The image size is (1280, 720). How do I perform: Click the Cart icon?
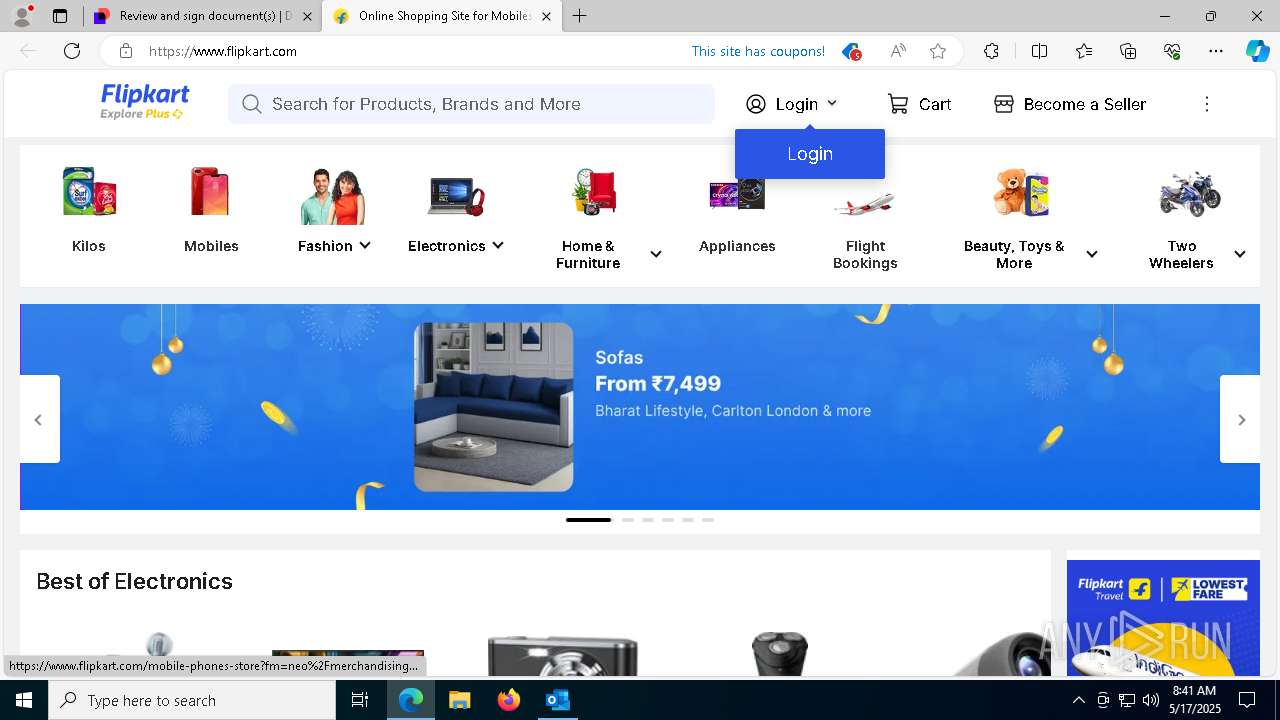pos(898,104)
